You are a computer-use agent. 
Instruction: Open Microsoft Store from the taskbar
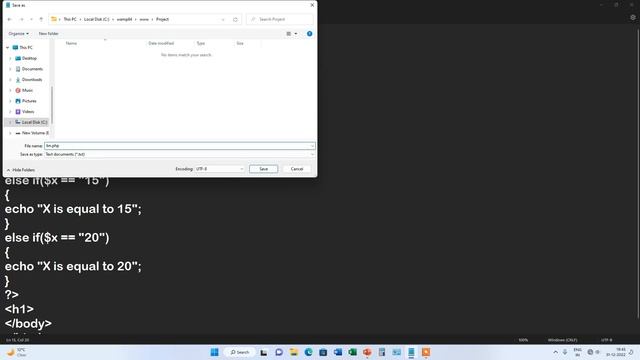point(323,352)
